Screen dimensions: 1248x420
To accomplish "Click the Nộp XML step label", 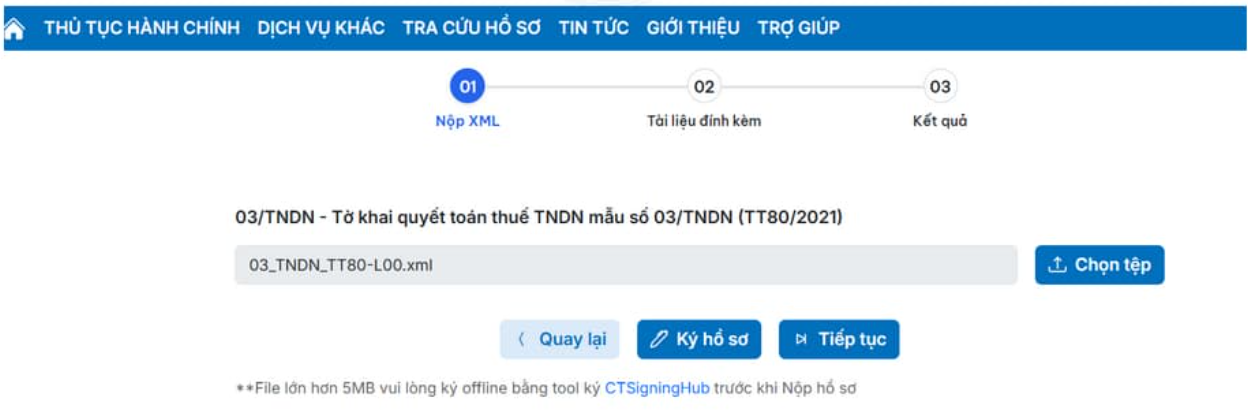I will [467, 121].
